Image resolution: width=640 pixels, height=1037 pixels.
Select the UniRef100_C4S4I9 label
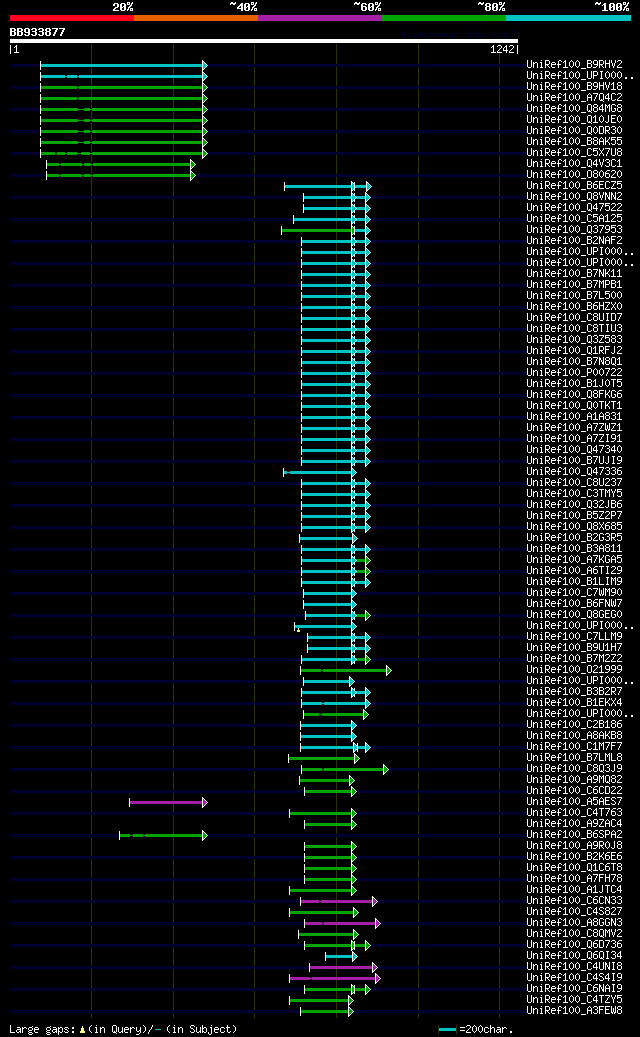click(574, 977)
